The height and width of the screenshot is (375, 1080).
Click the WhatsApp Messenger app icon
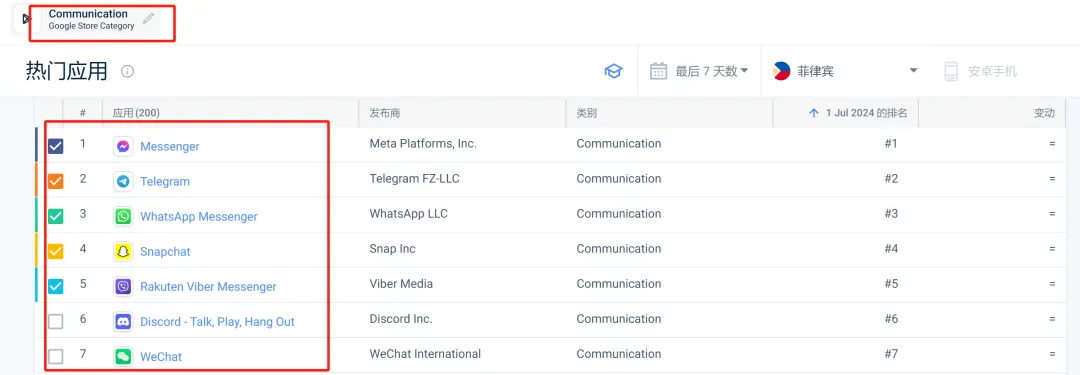[123, 216]
